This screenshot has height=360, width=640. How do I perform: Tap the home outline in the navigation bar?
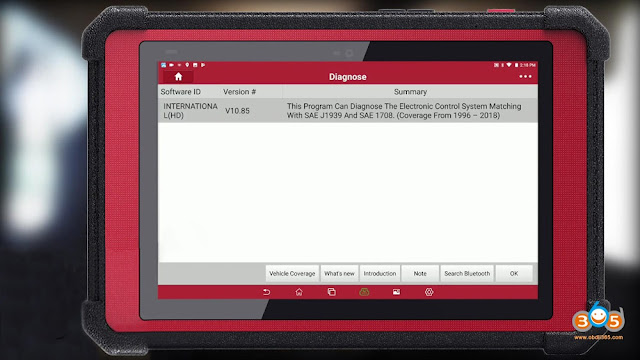299,292
